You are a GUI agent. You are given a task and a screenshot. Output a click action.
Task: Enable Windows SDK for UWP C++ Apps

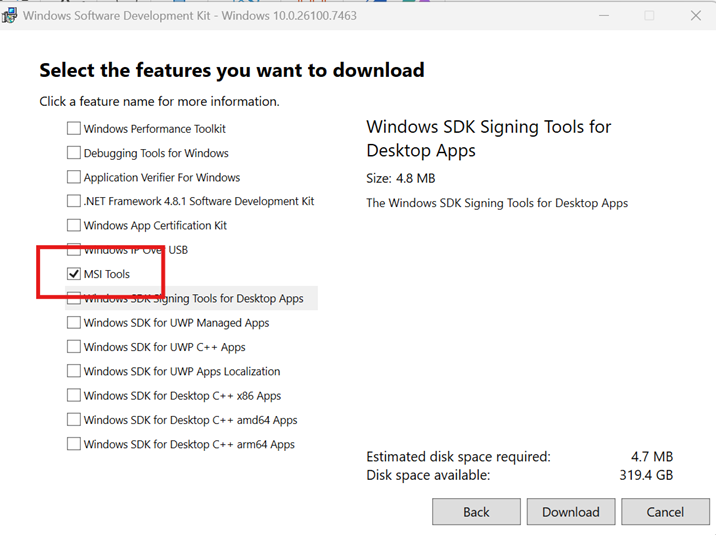pyautogui.click(x=74, y=346)
